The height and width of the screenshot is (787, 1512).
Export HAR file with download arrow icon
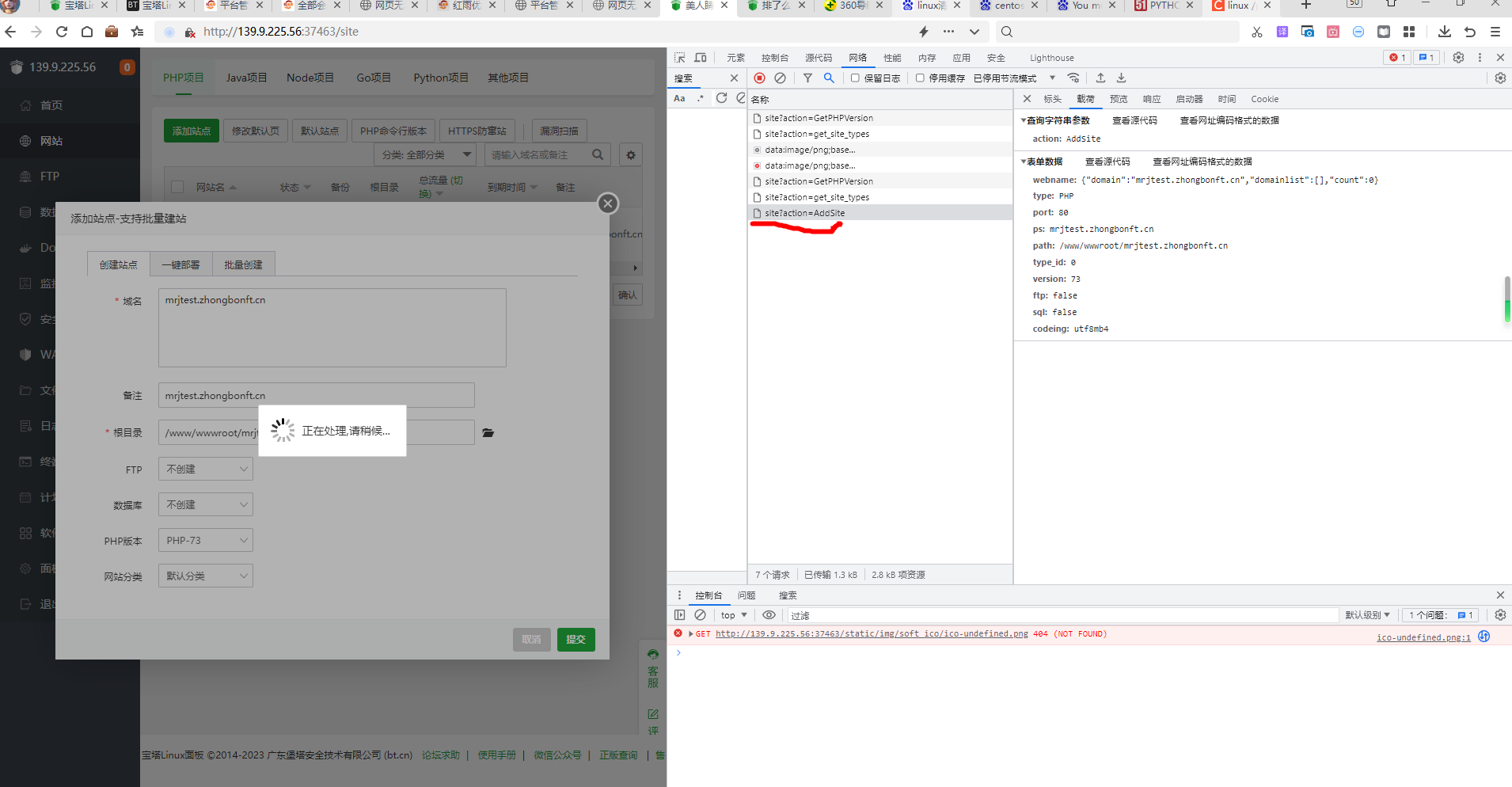(x=1121, y=78)
